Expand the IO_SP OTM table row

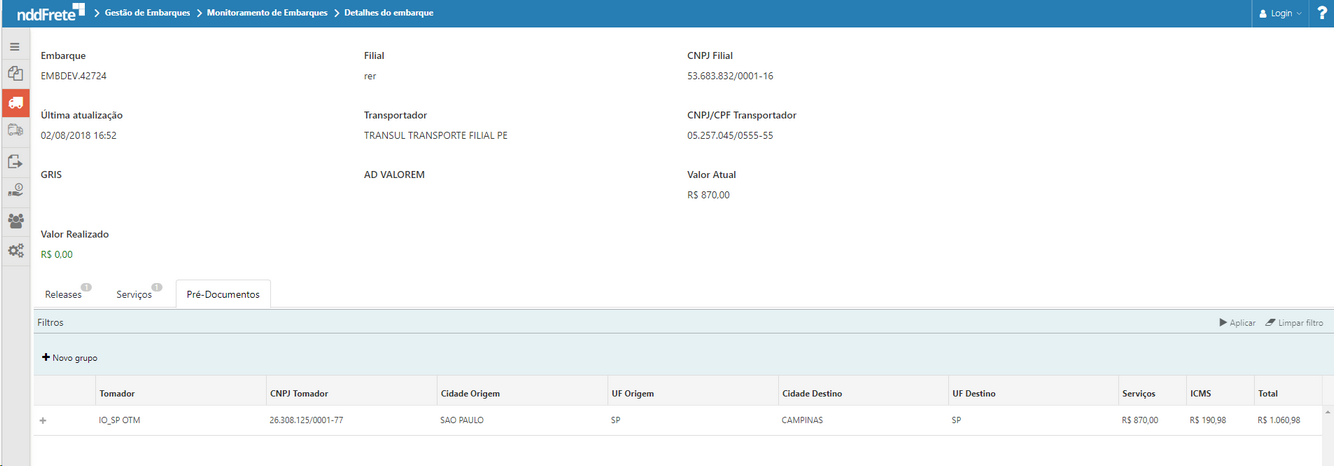point(43,421)
